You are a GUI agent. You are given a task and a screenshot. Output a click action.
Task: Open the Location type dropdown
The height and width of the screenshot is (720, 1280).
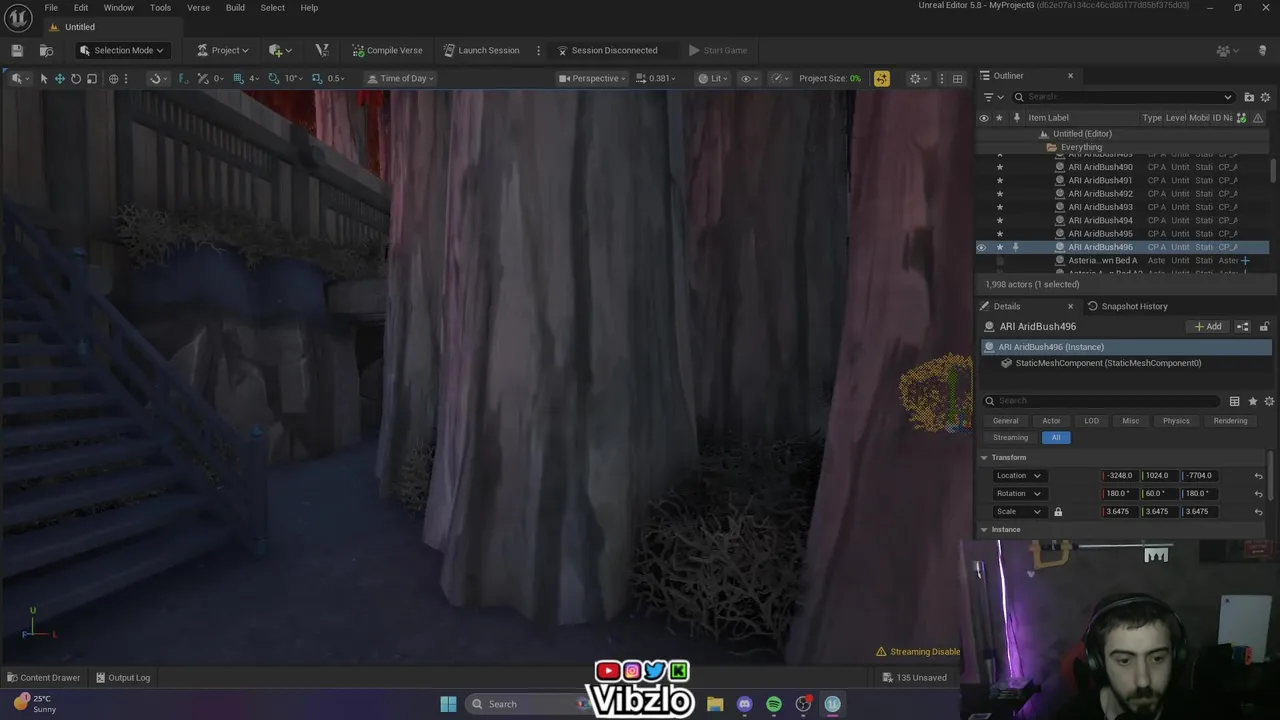coord(1018,476)
